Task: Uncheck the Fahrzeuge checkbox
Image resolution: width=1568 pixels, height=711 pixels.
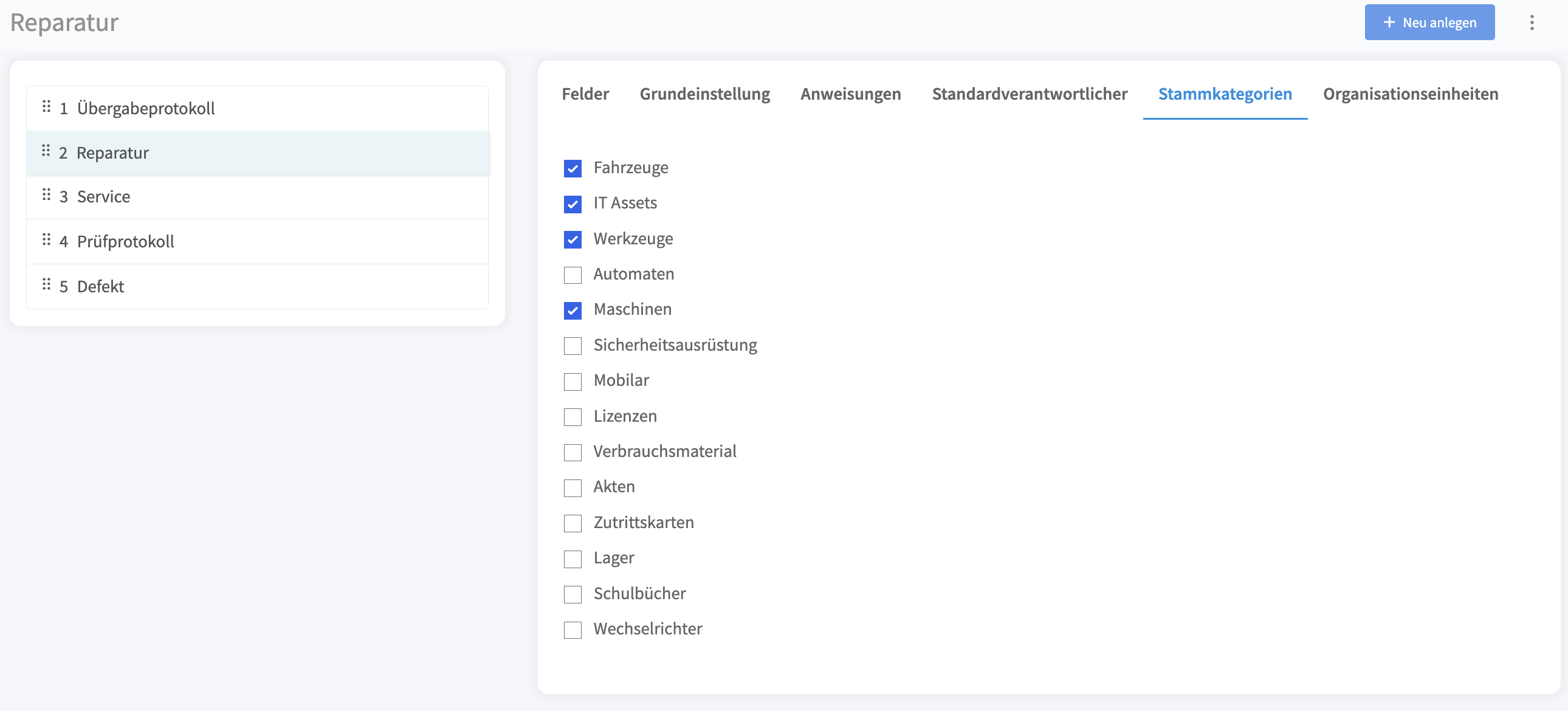Action: (x=572, y=168)
